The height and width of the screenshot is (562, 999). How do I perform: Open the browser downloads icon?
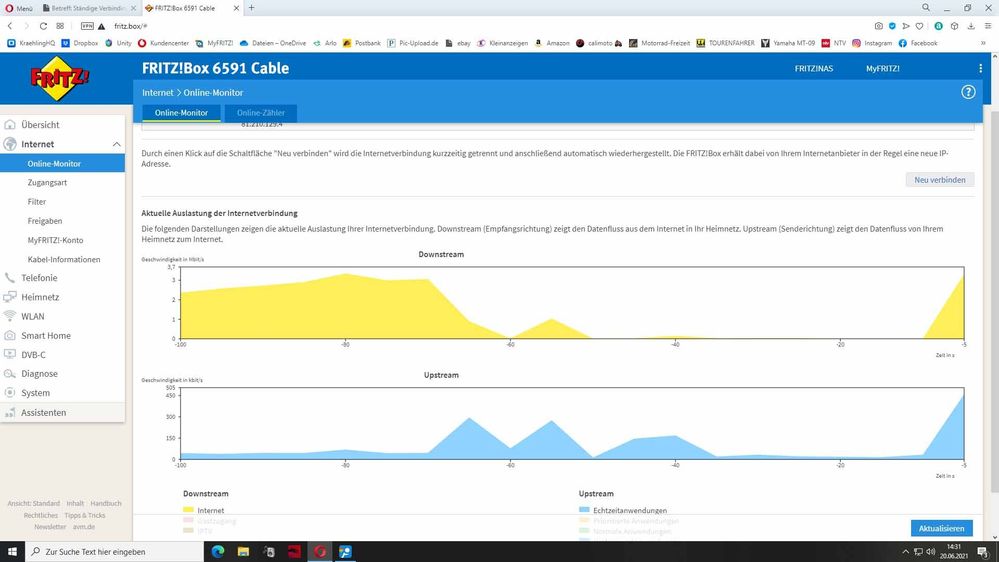971,26
